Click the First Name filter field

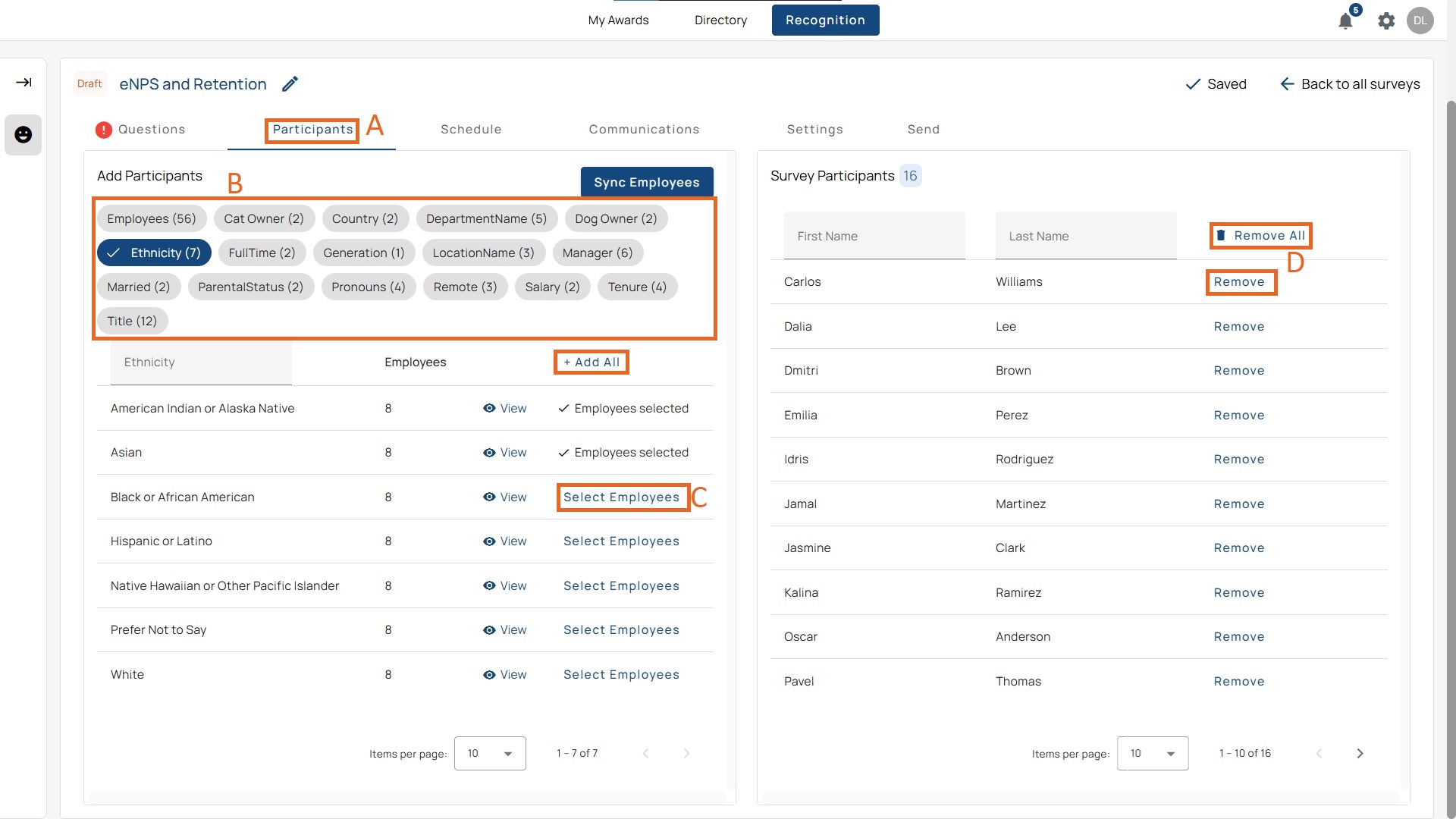[x=874, y=236]
